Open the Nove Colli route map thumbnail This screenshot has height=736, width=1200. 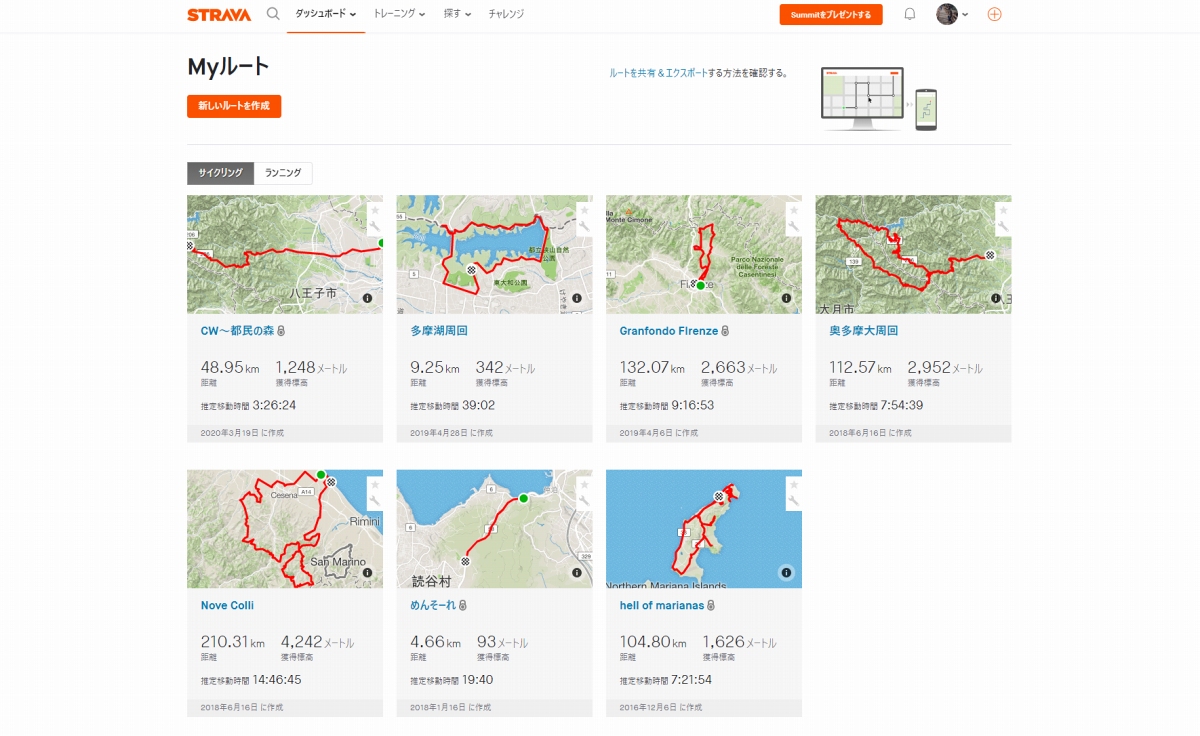[x=285, y=529]
